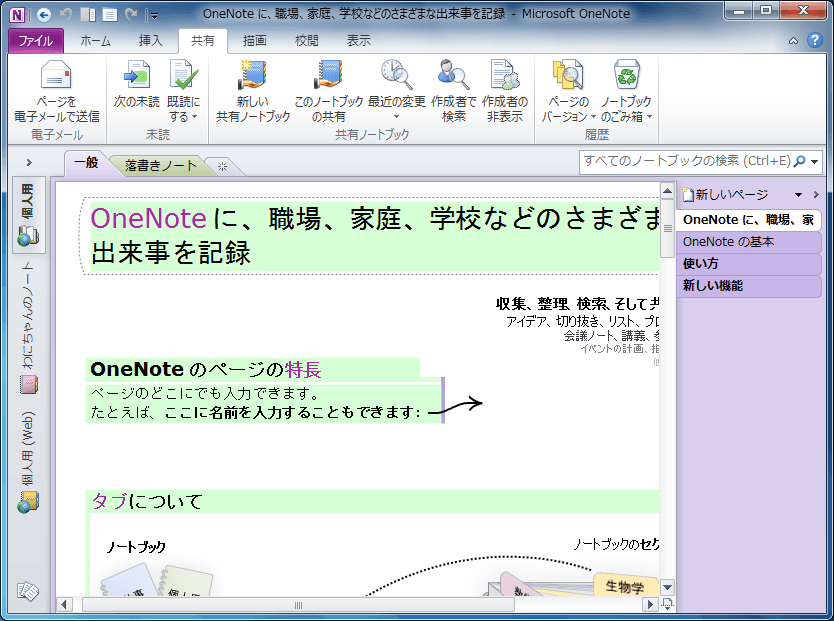Open page 'OneNote に、職場、家' in page list
834x621 pixels.
click(748, 220)
